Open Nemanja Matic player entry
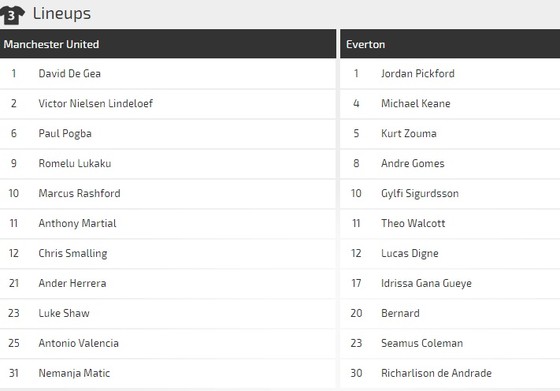560x391 pixels. pos(74,373)
